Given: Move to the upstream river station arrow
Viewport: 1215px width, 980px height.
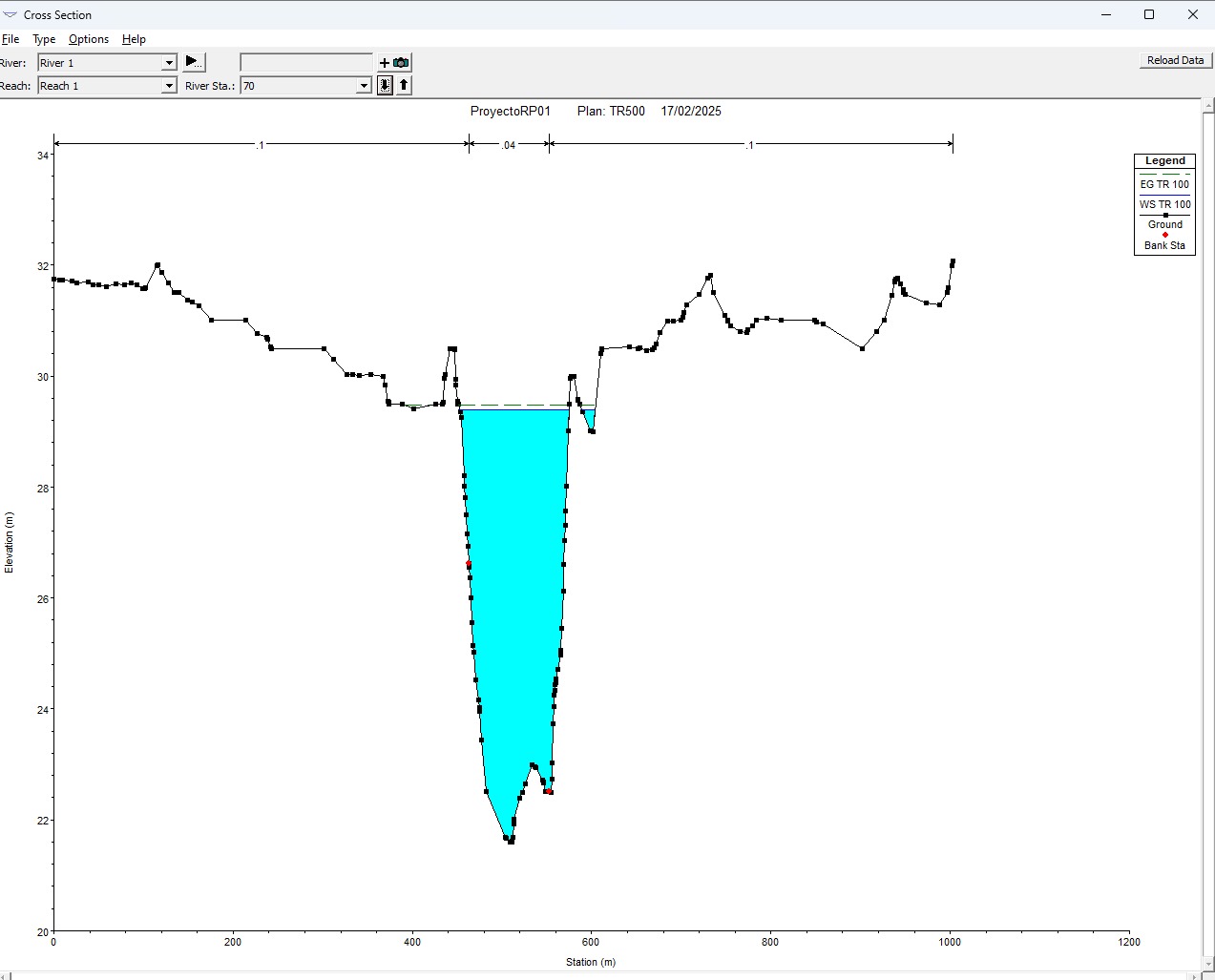Looking at the screenshot, I should tap(404, 85).
